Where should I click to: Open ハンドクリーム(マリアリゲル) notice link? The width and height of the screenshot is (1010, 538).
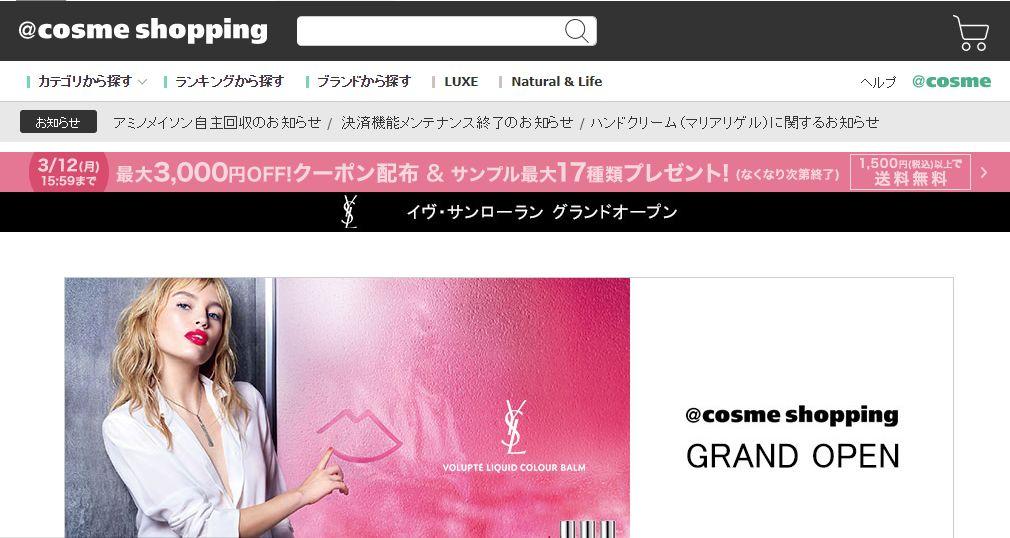734,122
